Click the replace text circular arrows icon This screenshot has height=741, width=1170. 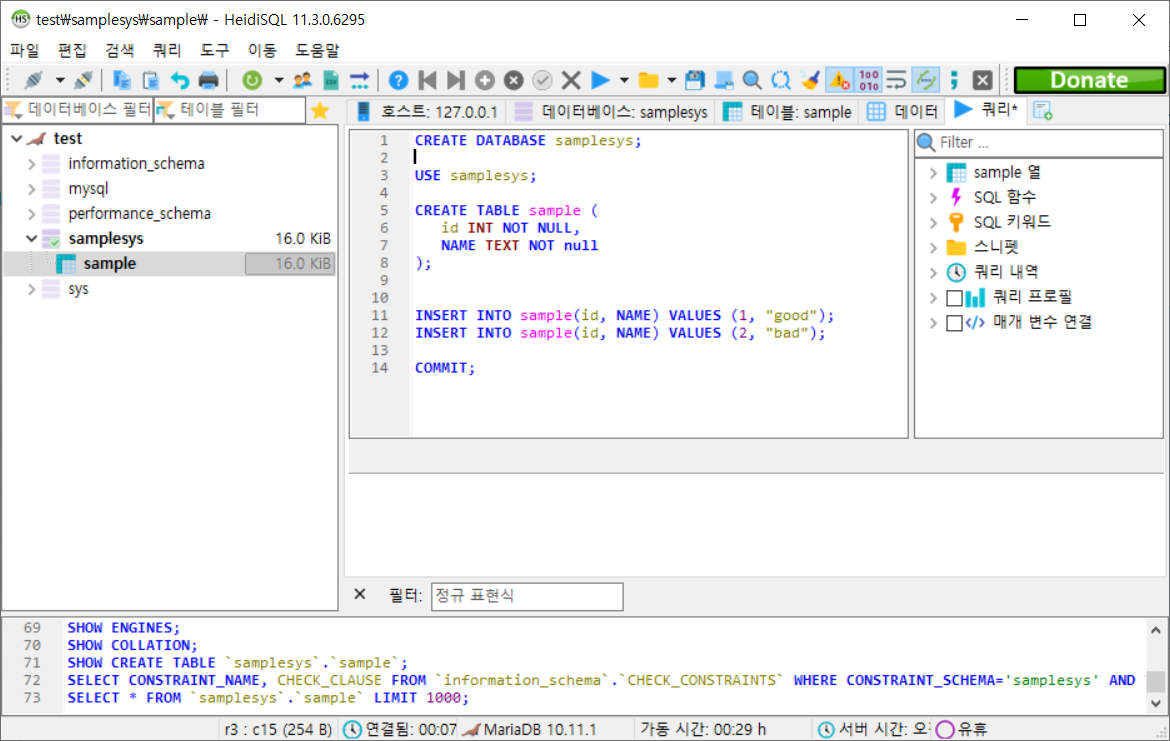pos(781,80)
